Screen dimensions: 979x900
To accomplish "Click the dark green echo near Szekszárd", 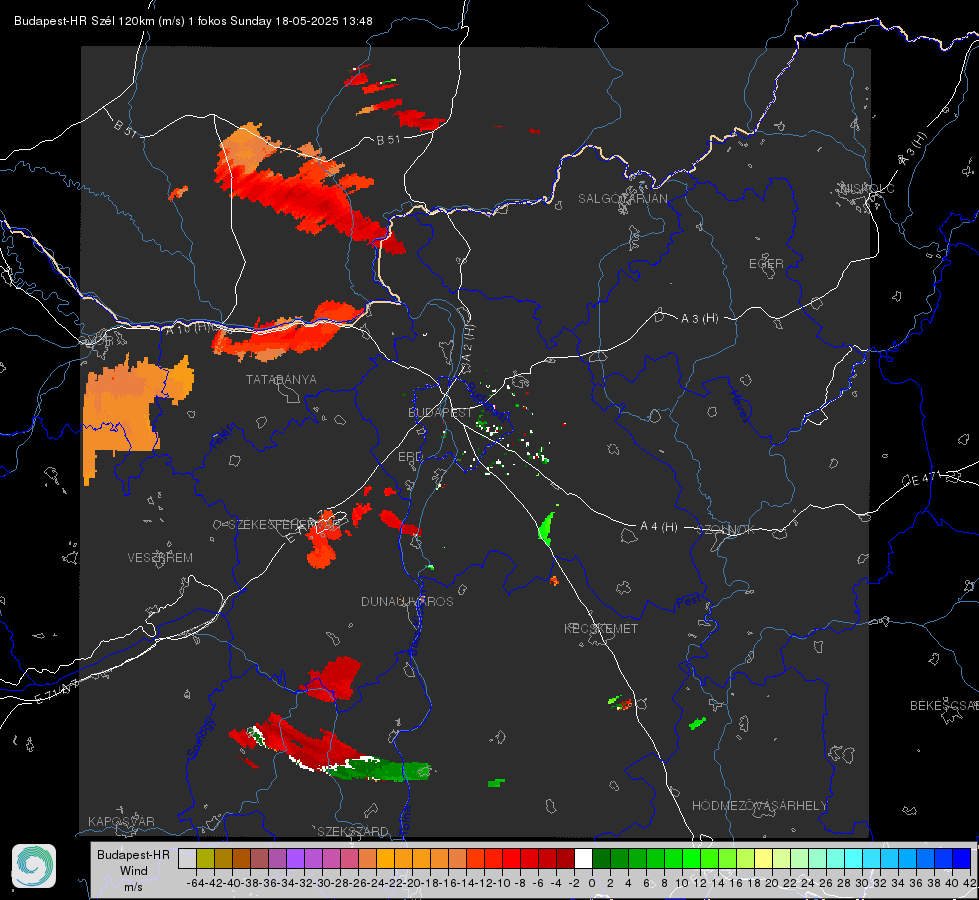I will tap(381, 769).
